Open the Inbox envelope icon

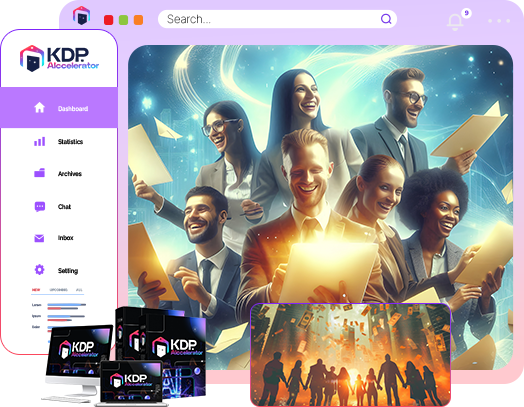point(39,238)
